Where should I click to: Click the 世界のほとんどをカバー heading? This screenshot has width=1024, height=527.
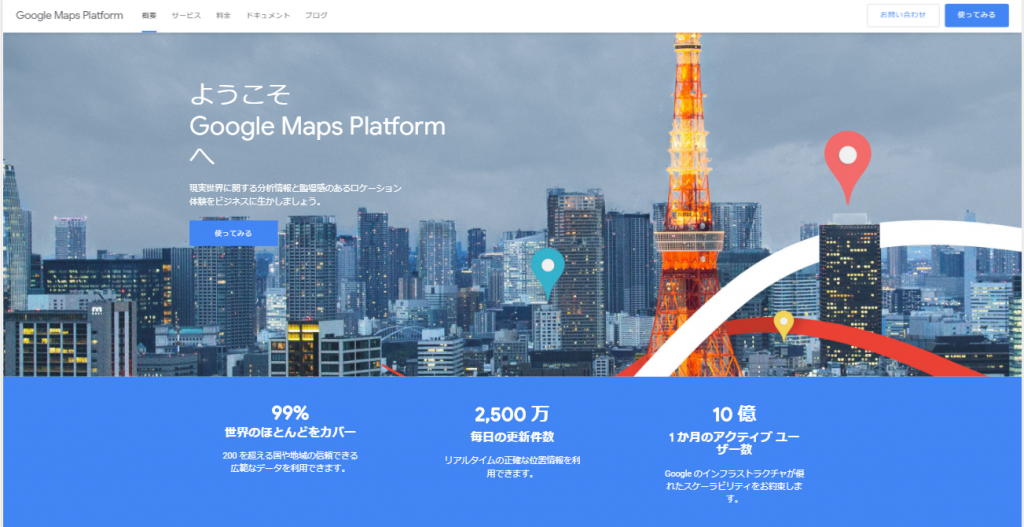coord(290,432)
